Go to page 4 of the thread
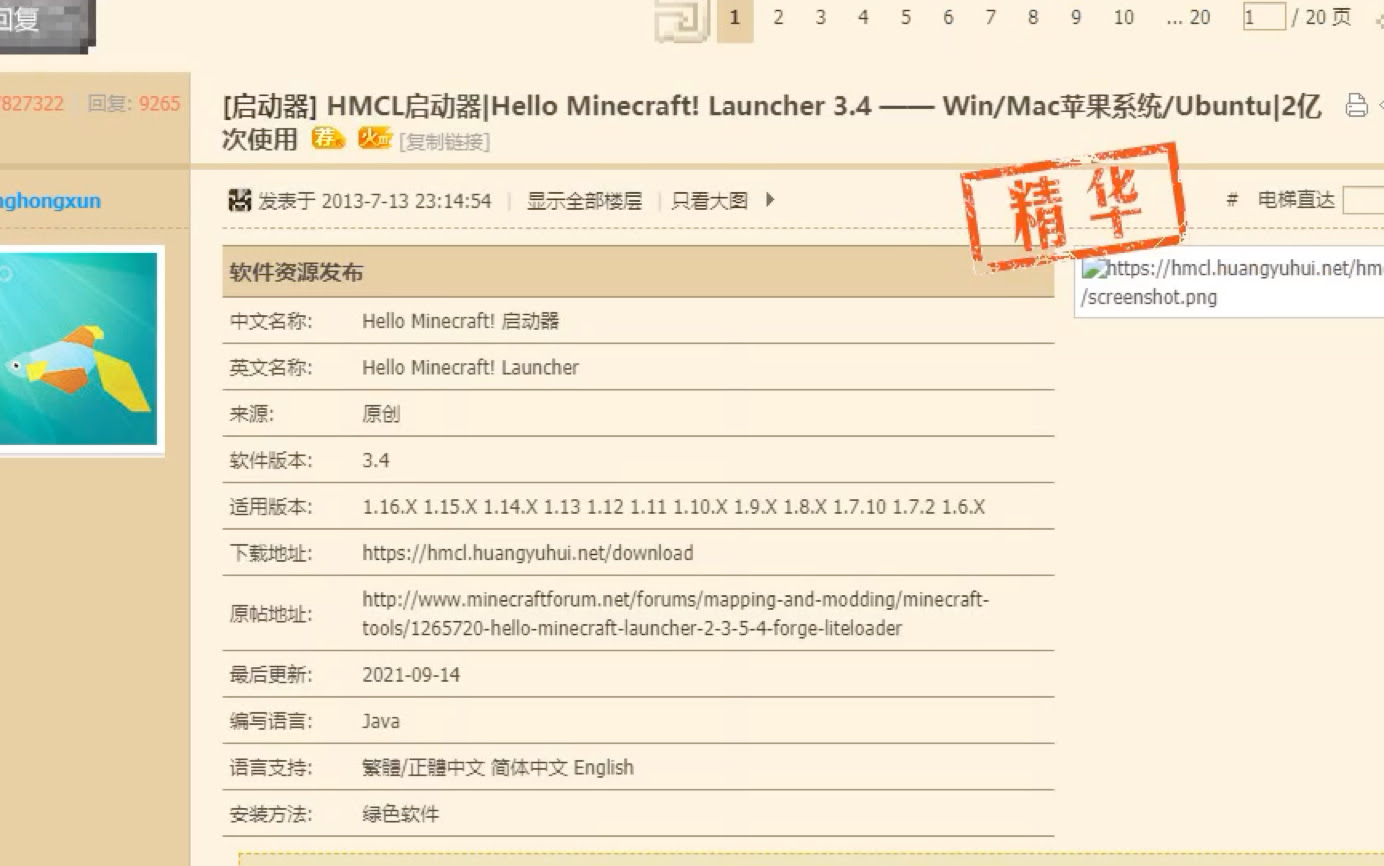Screen dimensions: 1384x866 (x=863, y=18)
